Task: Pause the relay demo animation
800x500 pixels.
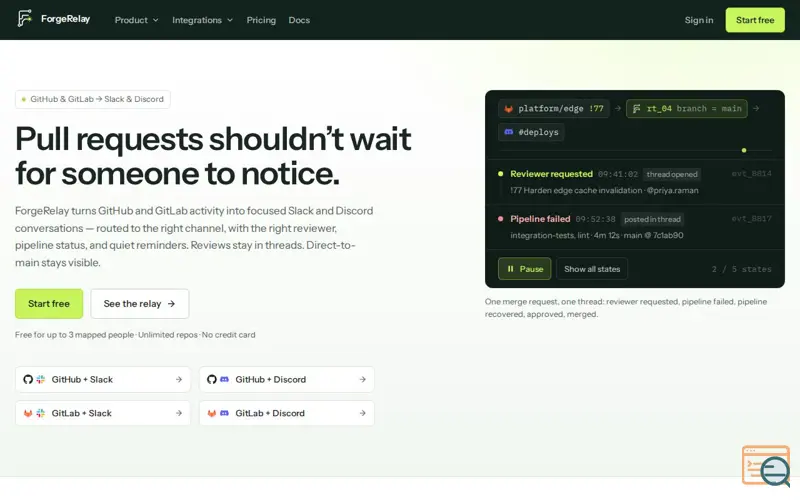Action: point(524,269)
